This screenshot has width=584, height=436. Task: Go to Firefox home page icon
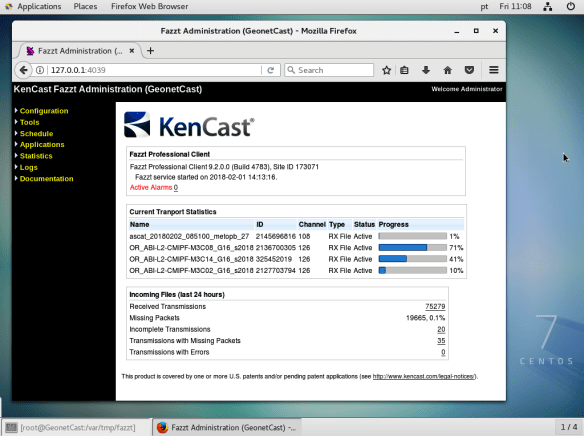point(448,70)
